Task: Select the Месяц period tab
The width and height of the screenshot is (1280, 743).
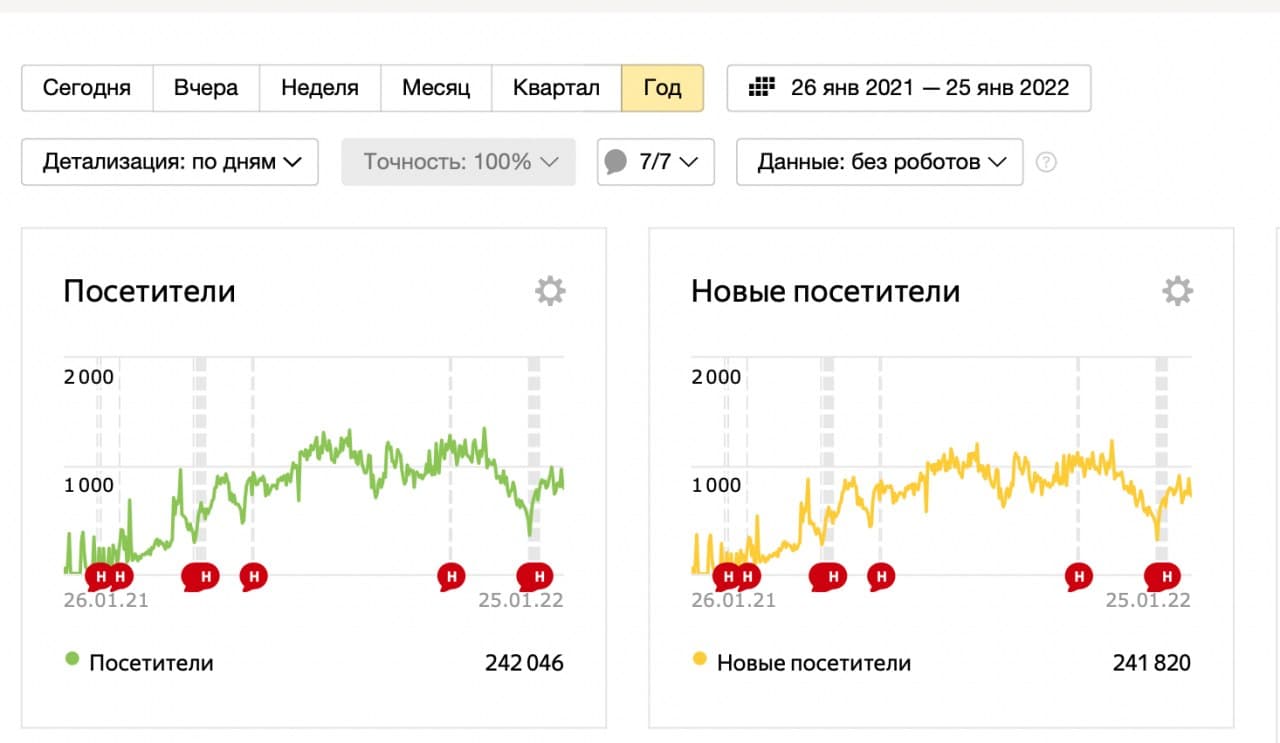Action: click(436, 87)
